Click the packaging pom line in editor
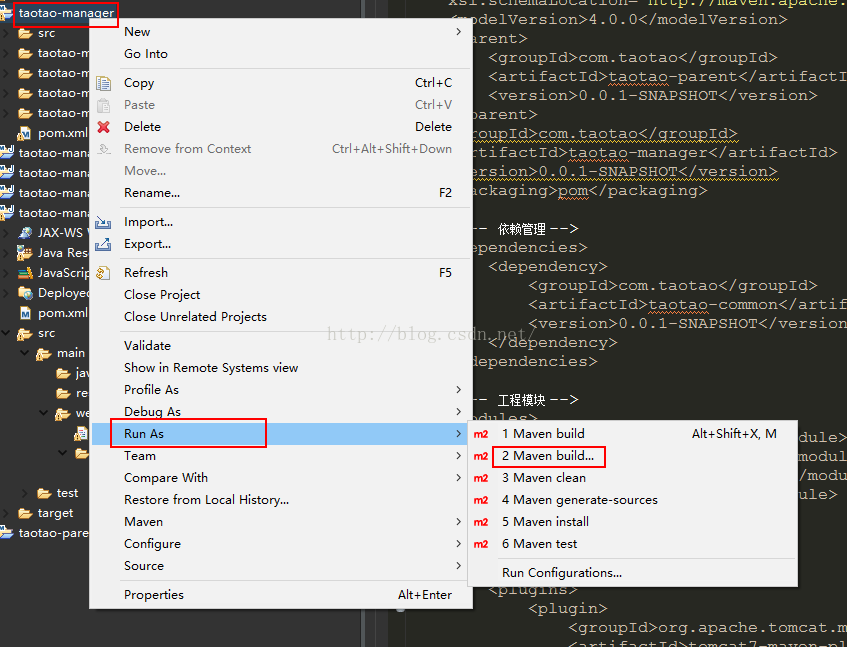 [x=588, y=191]
